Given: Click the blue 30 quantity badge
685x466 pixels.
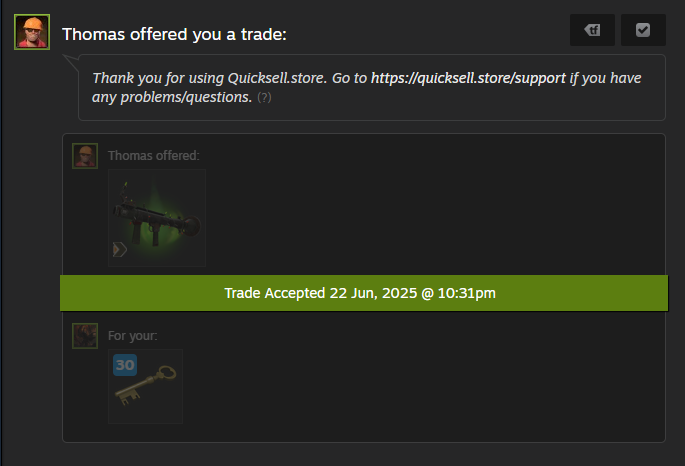Looking at the screenshot, I should (125, 365).
